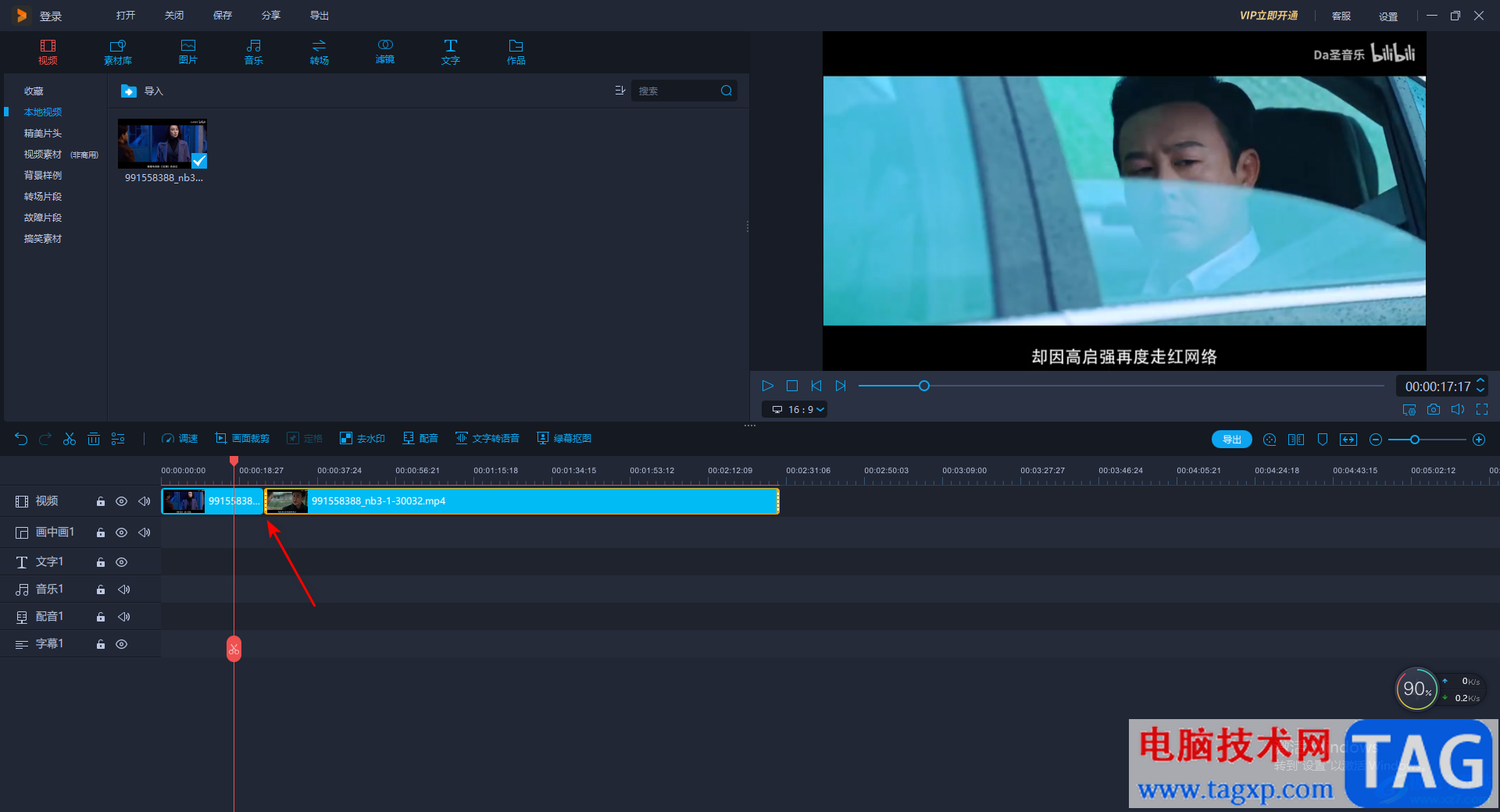Increase timecode with up stepper arrow
1500x812 pixels.
click(1480, 381)
